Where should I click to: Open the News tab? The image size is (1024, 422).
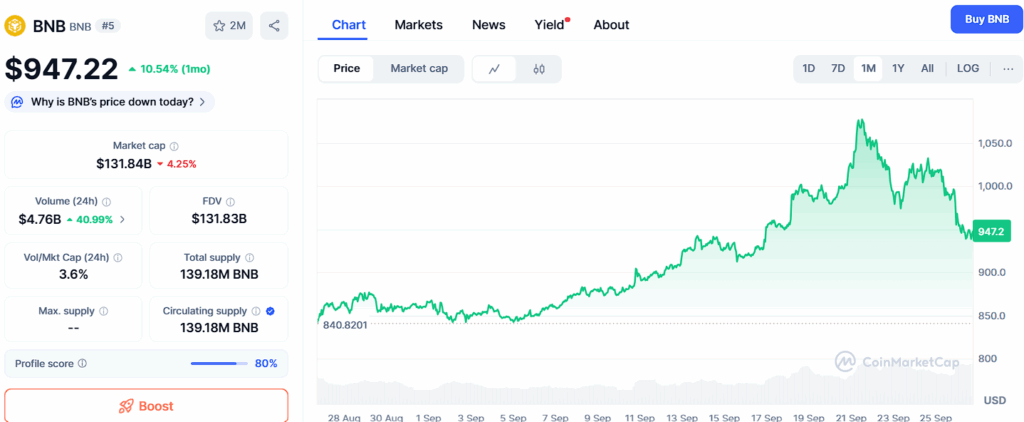coord(488,25)
